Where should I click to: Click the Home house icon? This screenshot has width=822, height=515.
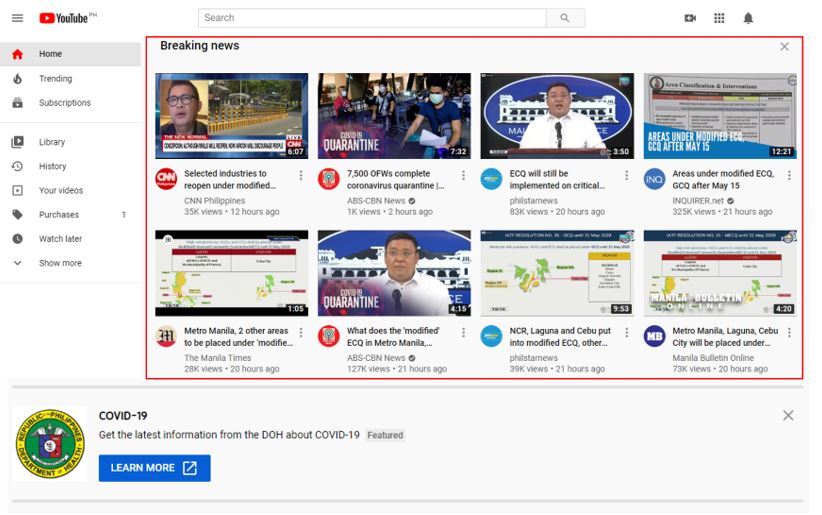[x=17, y=54]
